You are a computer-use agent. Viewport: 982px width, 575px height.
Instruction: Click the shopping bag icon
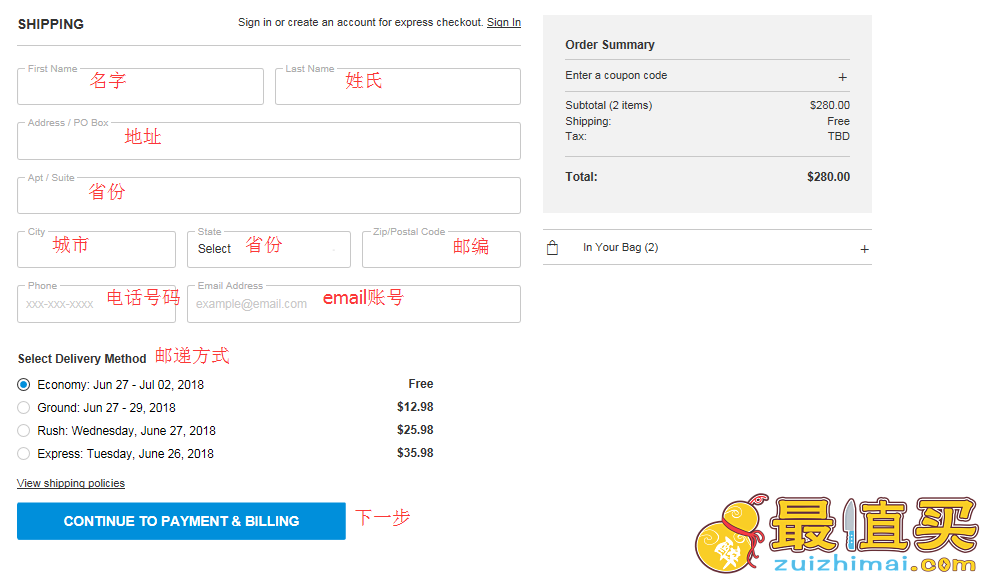(552, 248)
